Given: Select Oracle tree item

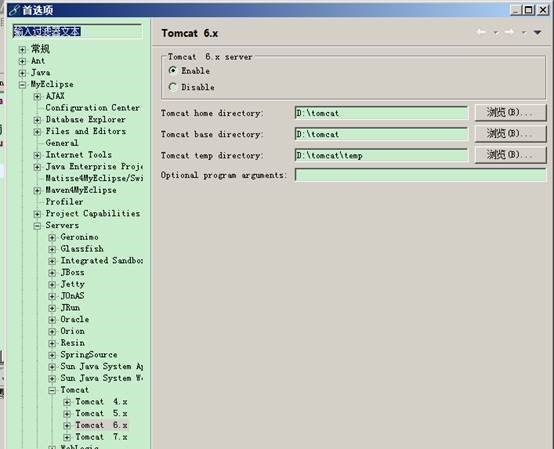Looking at the screenshot, I should coord(75,319).
